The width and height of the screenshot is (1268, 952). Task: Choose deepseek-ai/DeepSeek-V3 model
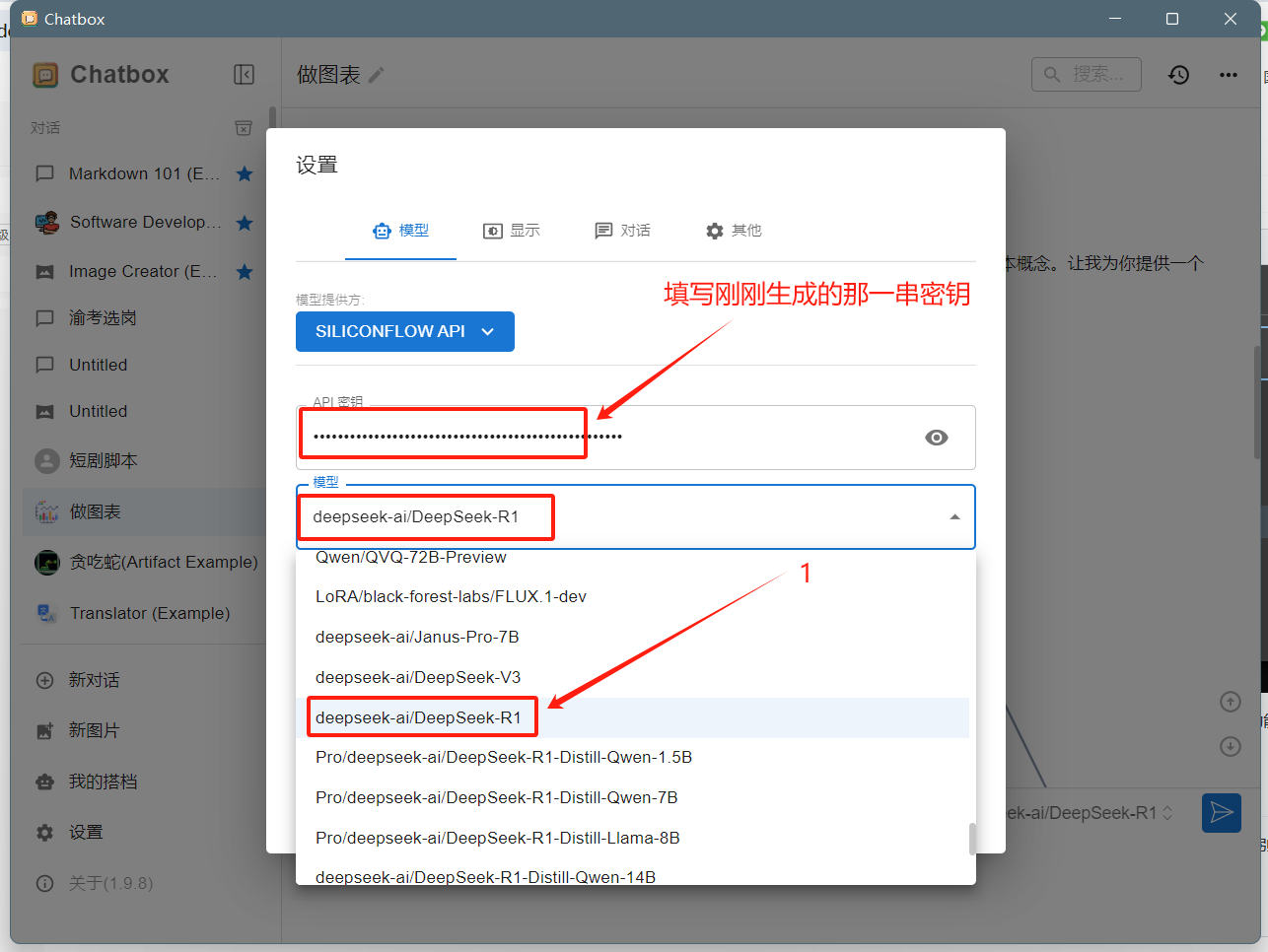[632, 677]
